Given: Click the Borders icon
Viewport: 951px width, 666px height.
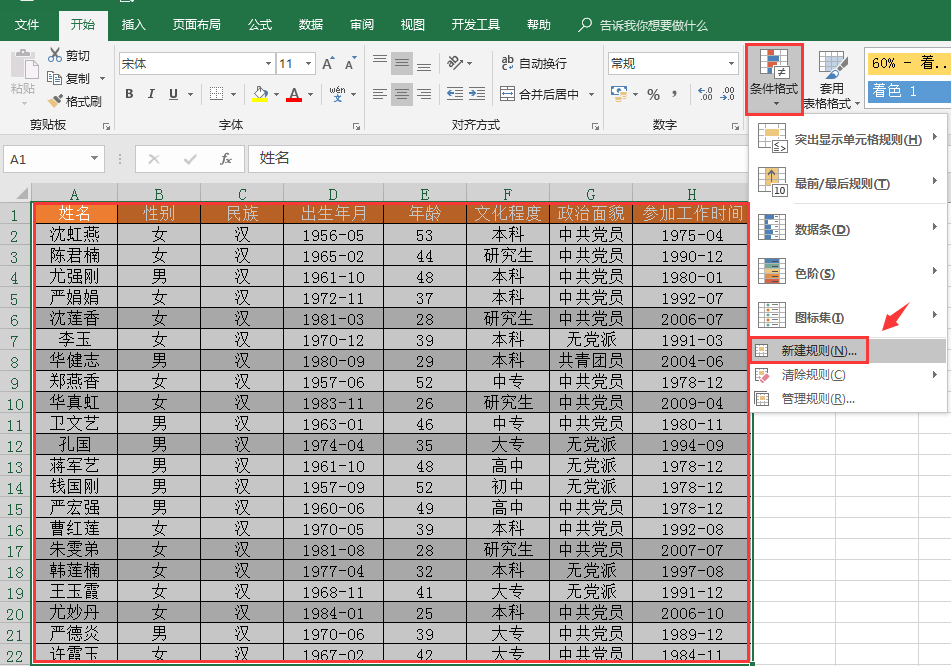Looking at the screenshot, I should [x=216, y=94].
